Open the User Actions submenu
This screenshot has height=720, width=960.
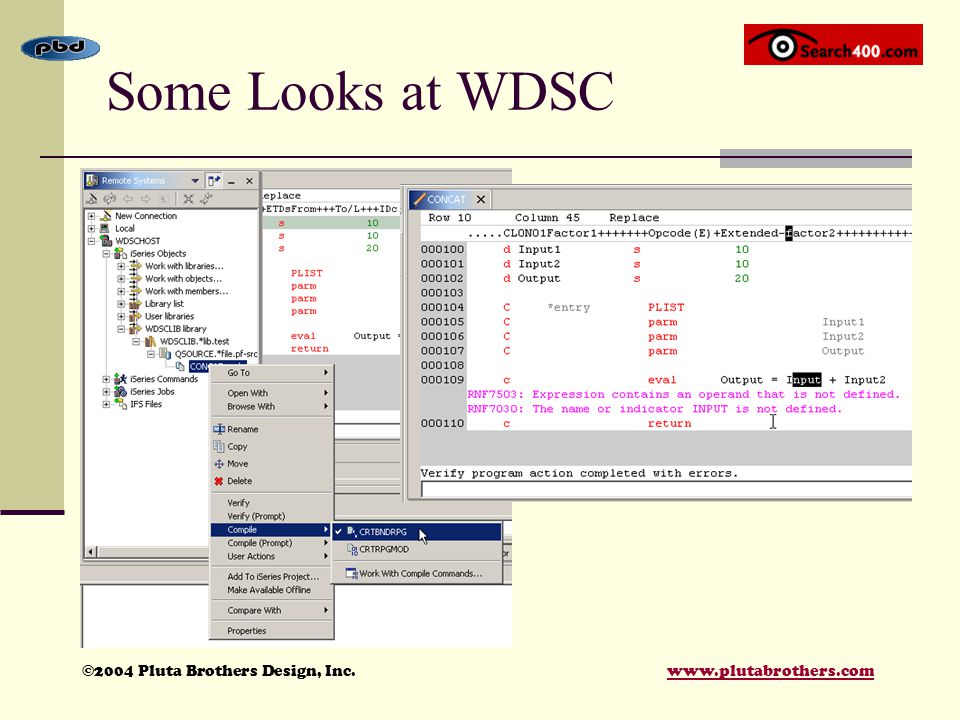[272, 557]
